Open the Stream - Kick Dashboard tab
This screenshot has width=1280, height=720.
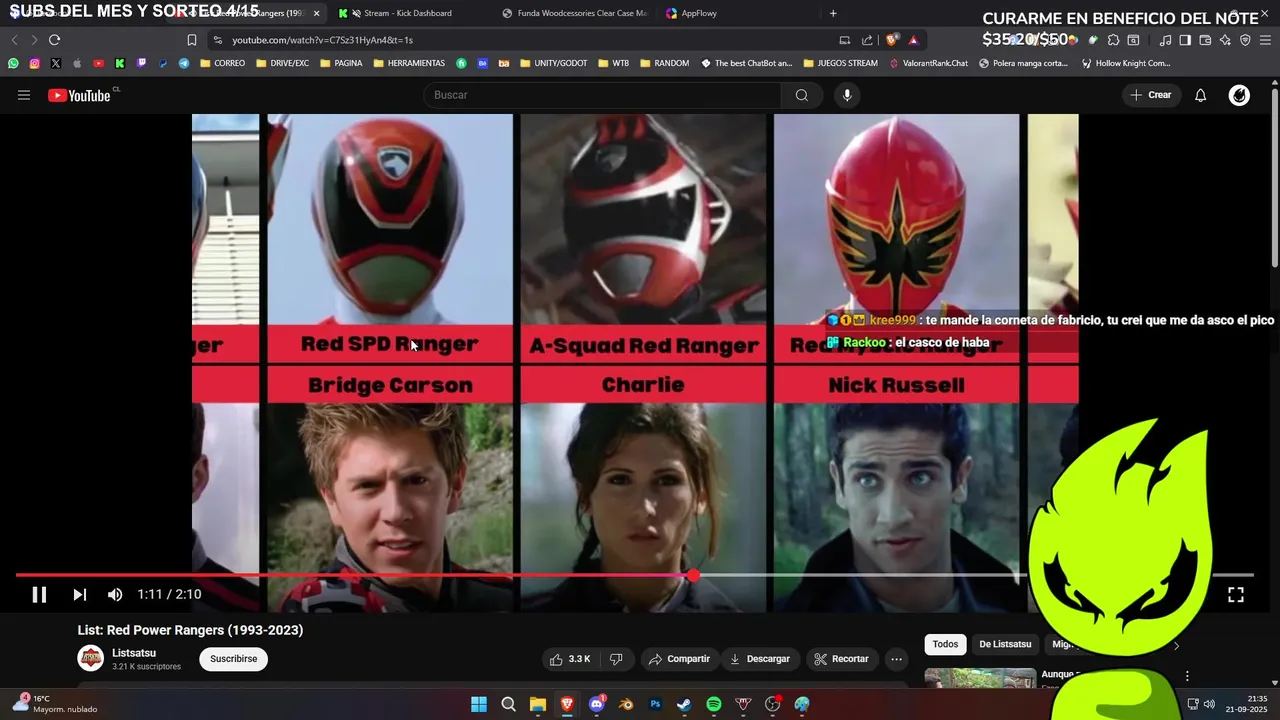(407, 13)
